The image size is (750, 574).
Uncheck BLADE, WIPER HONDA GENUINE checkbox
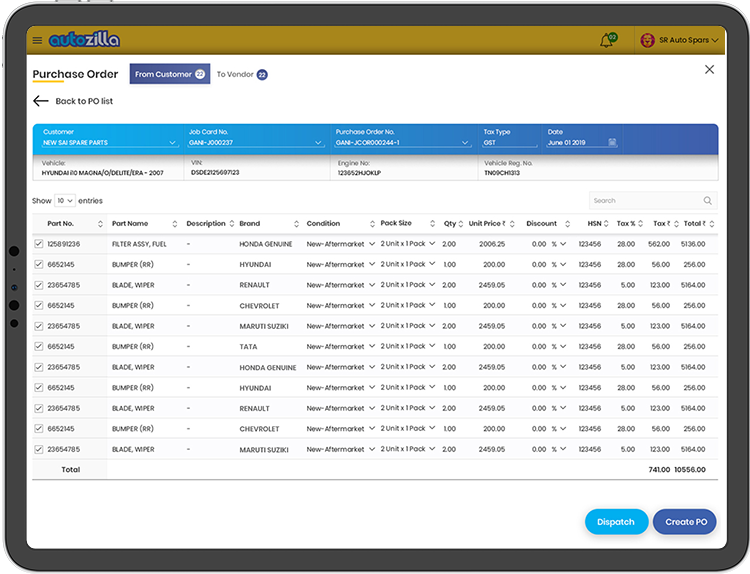pyautogui.click(x=39, y=367)
